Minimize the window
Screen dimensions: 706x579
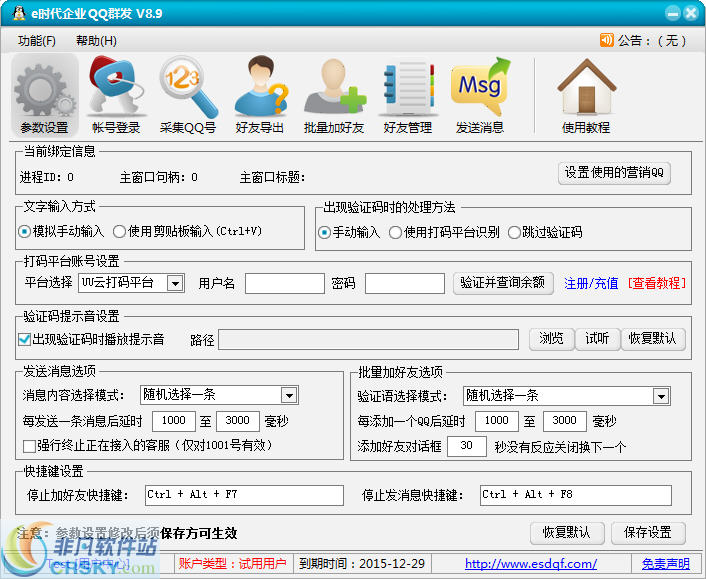(x=673, y=13)
